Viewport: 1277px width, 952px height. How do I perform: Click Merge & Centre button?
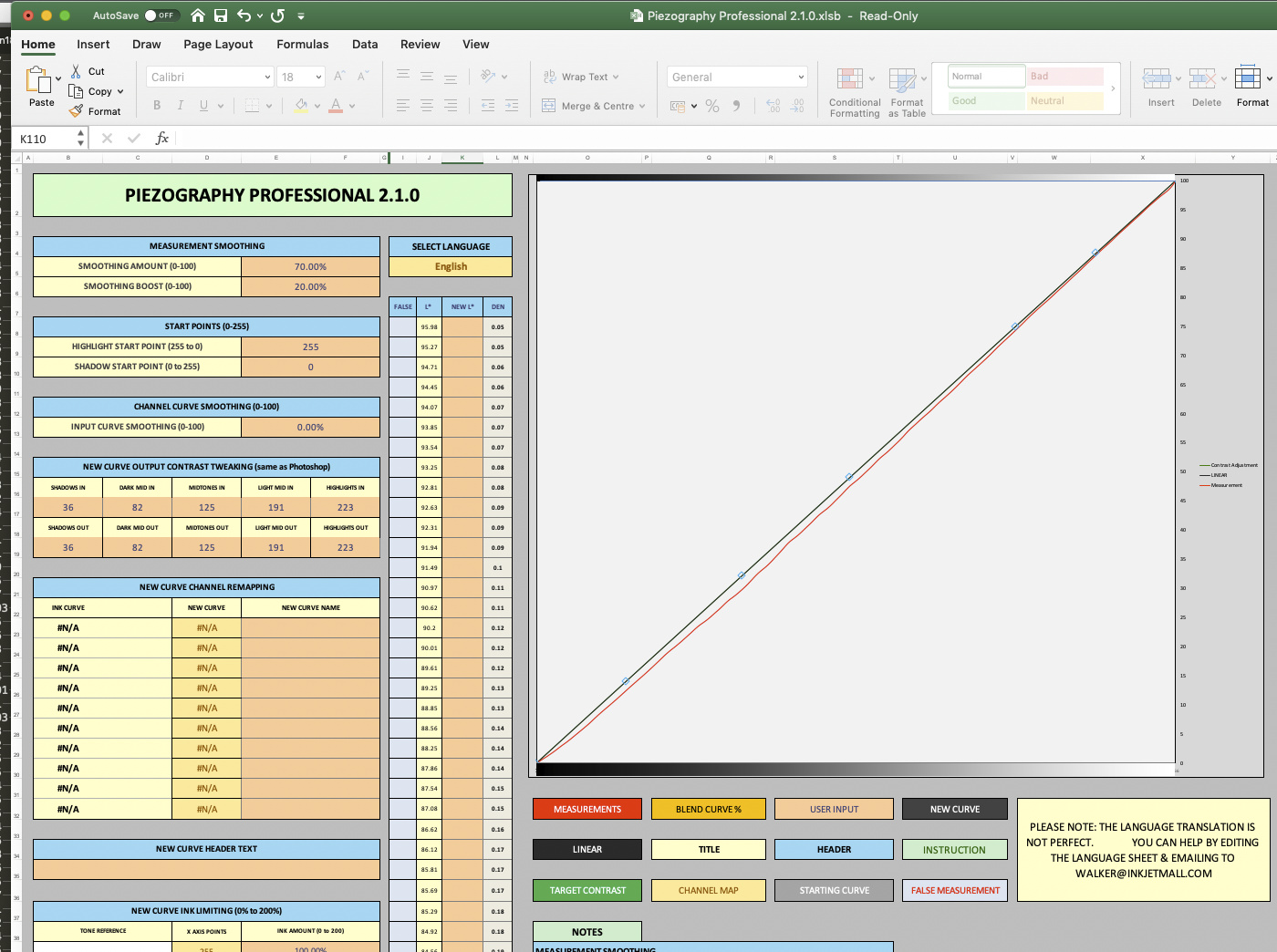pyautogui.click(x=594, y=106)
